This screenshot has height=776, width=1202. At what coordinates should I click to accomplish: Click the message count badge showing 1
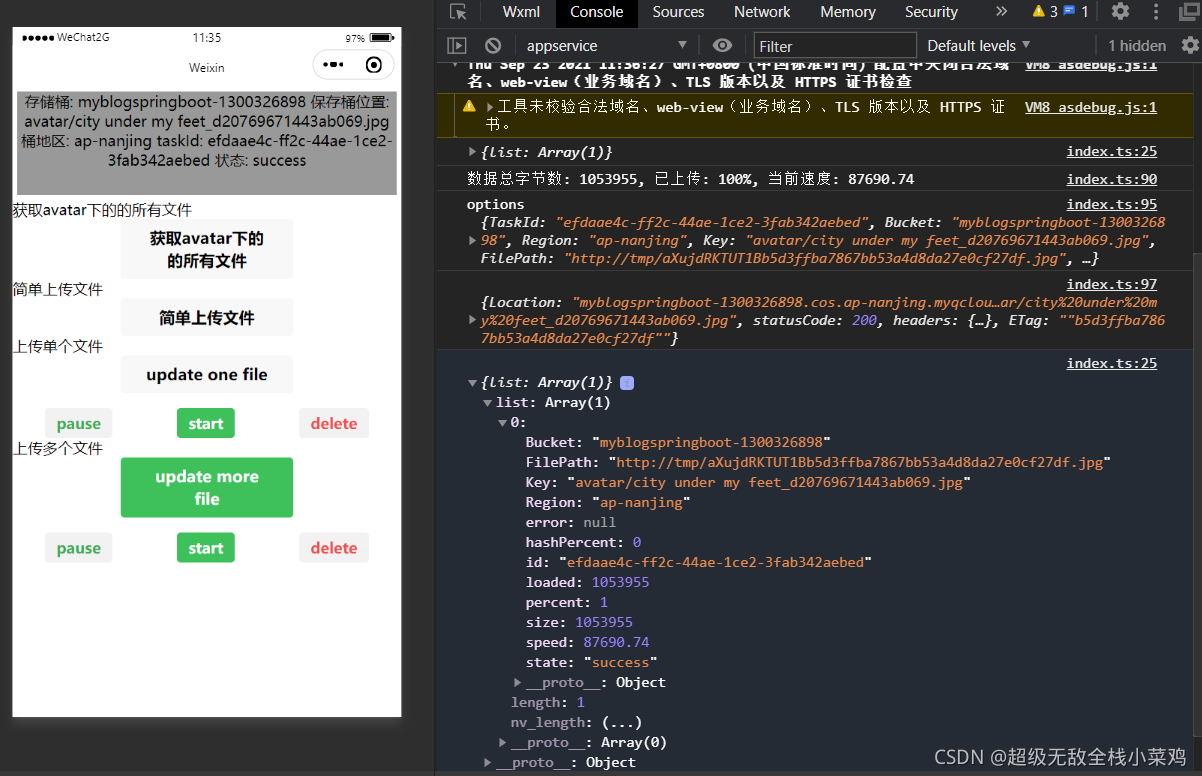(1076, 12)
